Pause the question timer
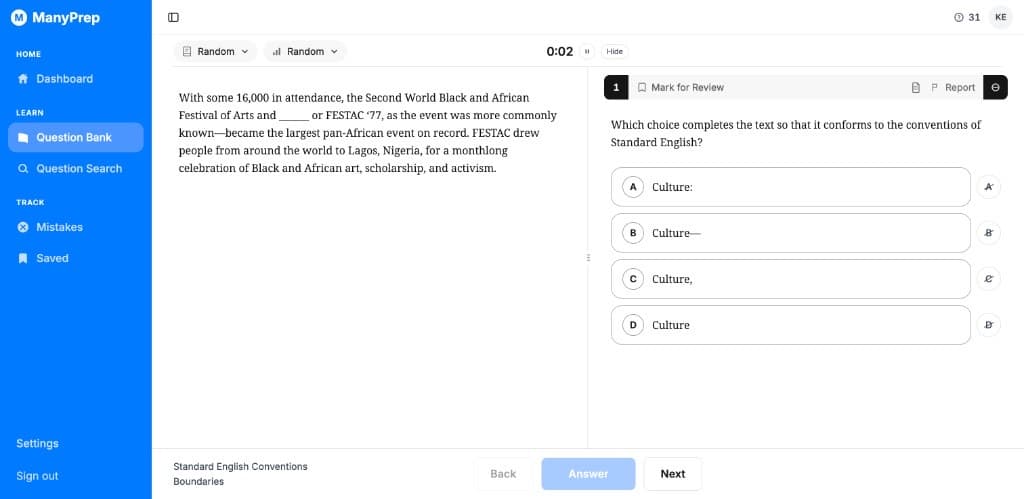The image size is (1024, 499). (x=587, y=52)
